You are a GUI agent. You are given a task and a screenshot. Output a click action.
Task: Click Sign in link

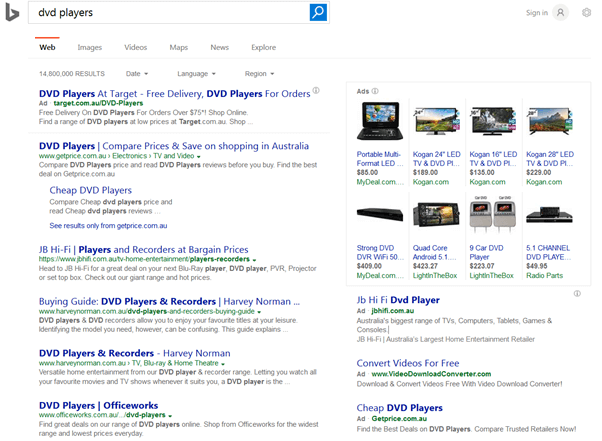[537, 13]
